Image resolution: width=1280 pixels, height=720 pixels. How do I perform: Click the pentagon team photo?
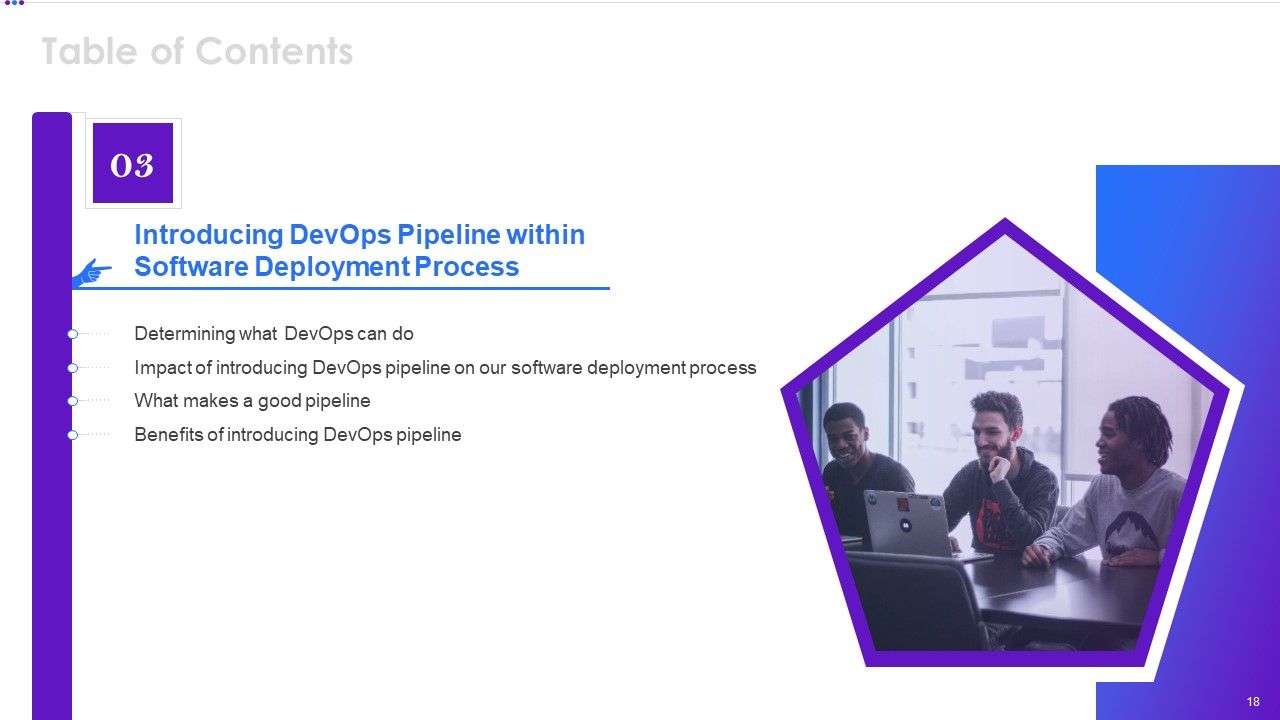point(1005,442)
